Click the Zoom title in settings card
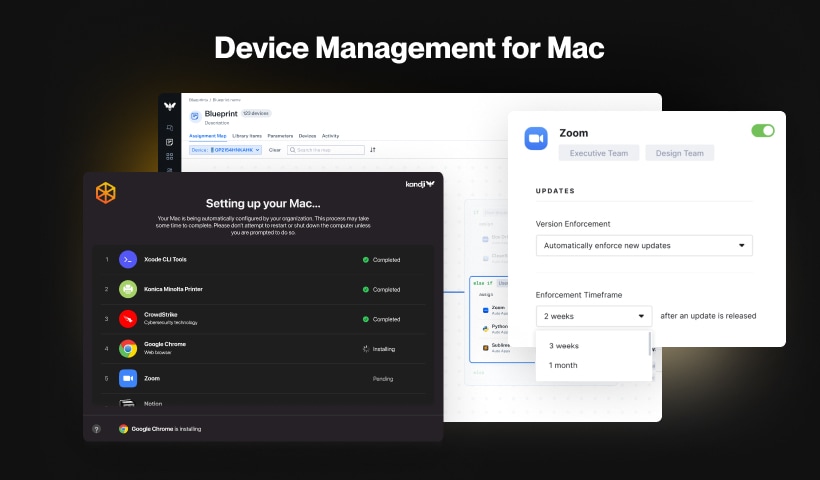820x480 pixels. click(574, 133)
